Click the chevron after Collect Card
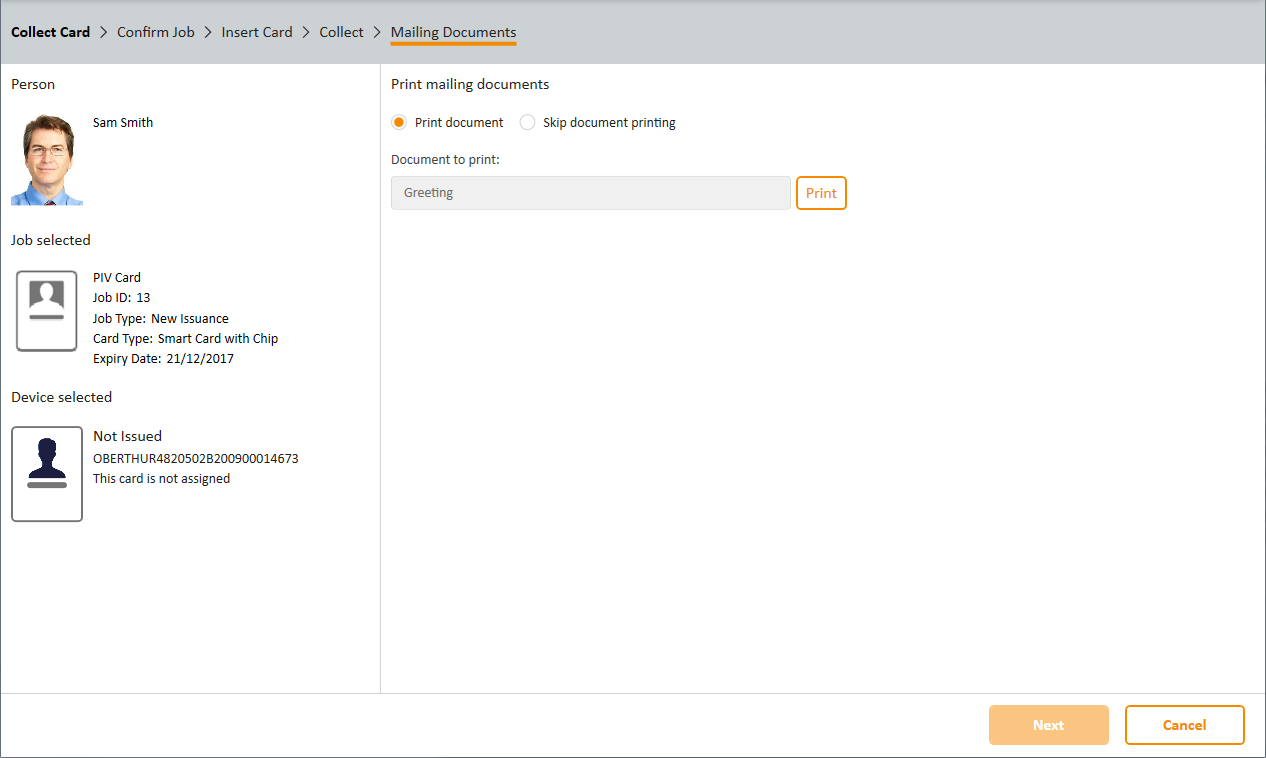Screen dimensions: 1266x758 (103, 32)
